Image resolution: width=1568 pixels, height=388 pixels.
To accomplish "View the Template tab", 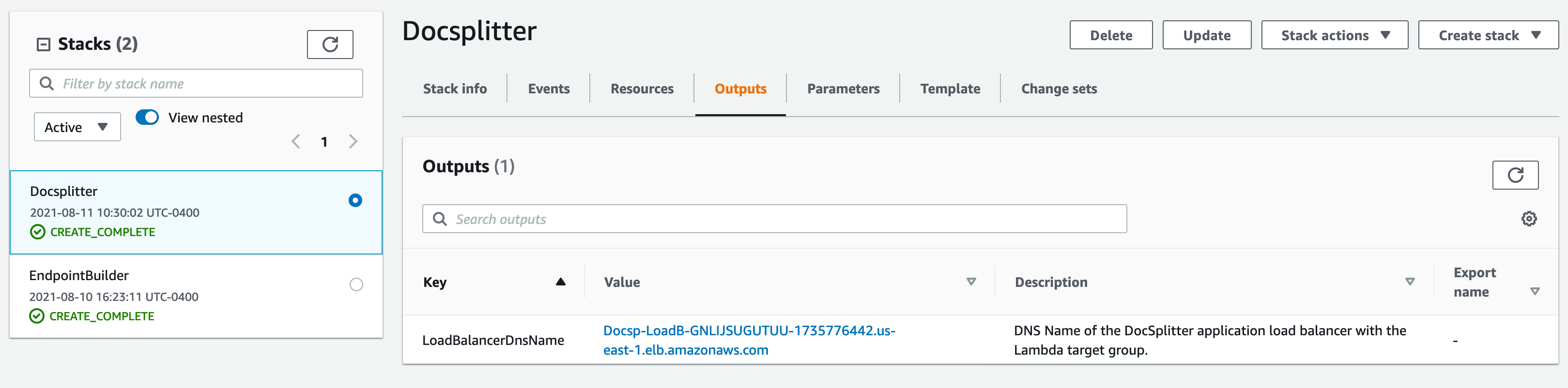I will click(950, 89).
